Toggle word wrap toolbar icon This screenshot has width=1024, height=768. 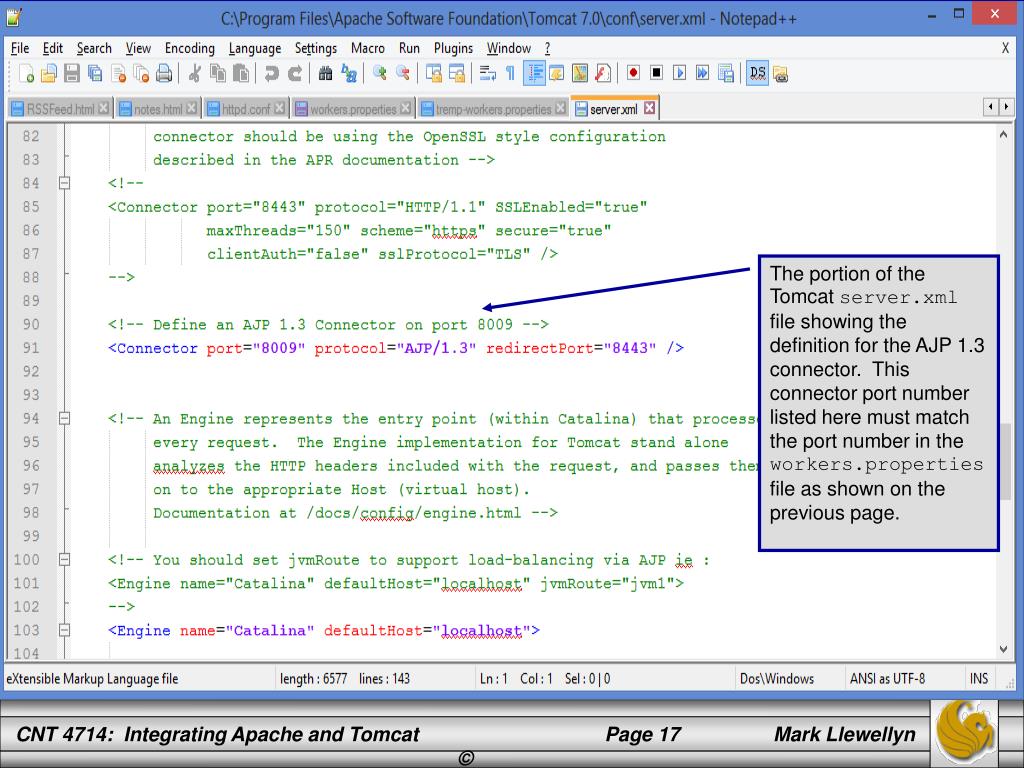coord(487,73)
